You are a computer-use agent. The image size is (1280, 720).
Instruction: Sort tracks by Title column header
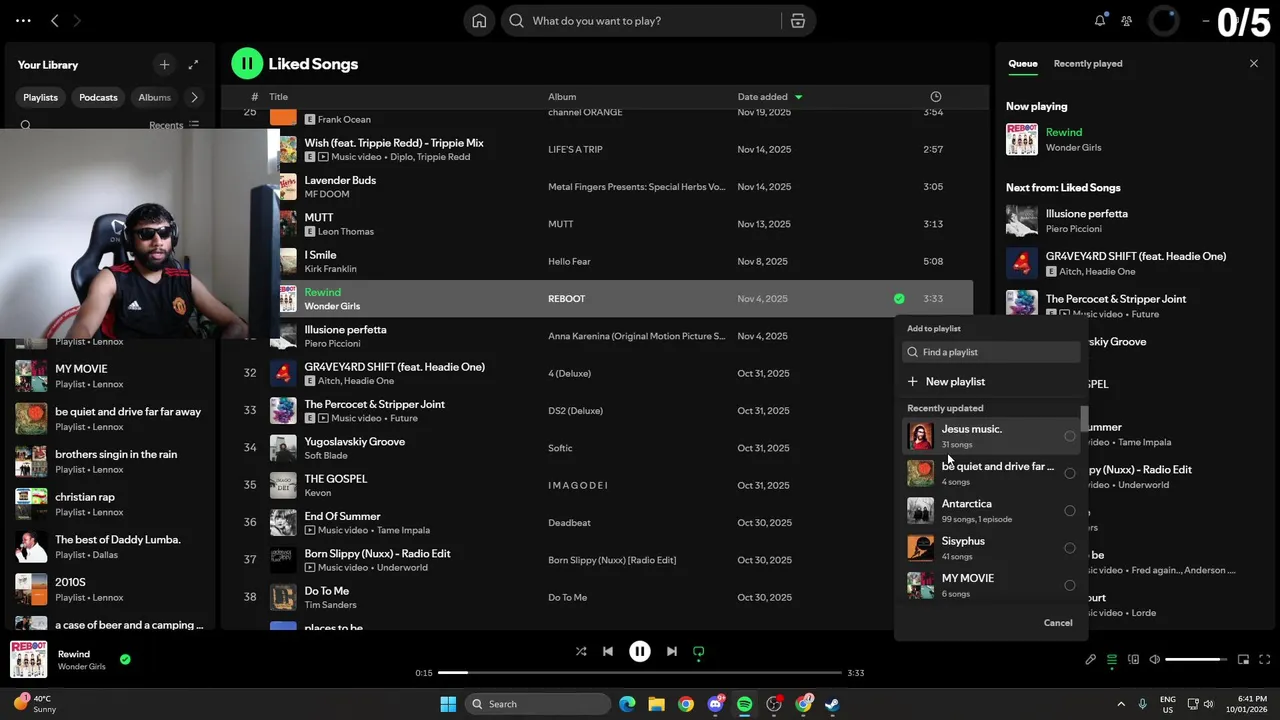(x=278, y=97)
